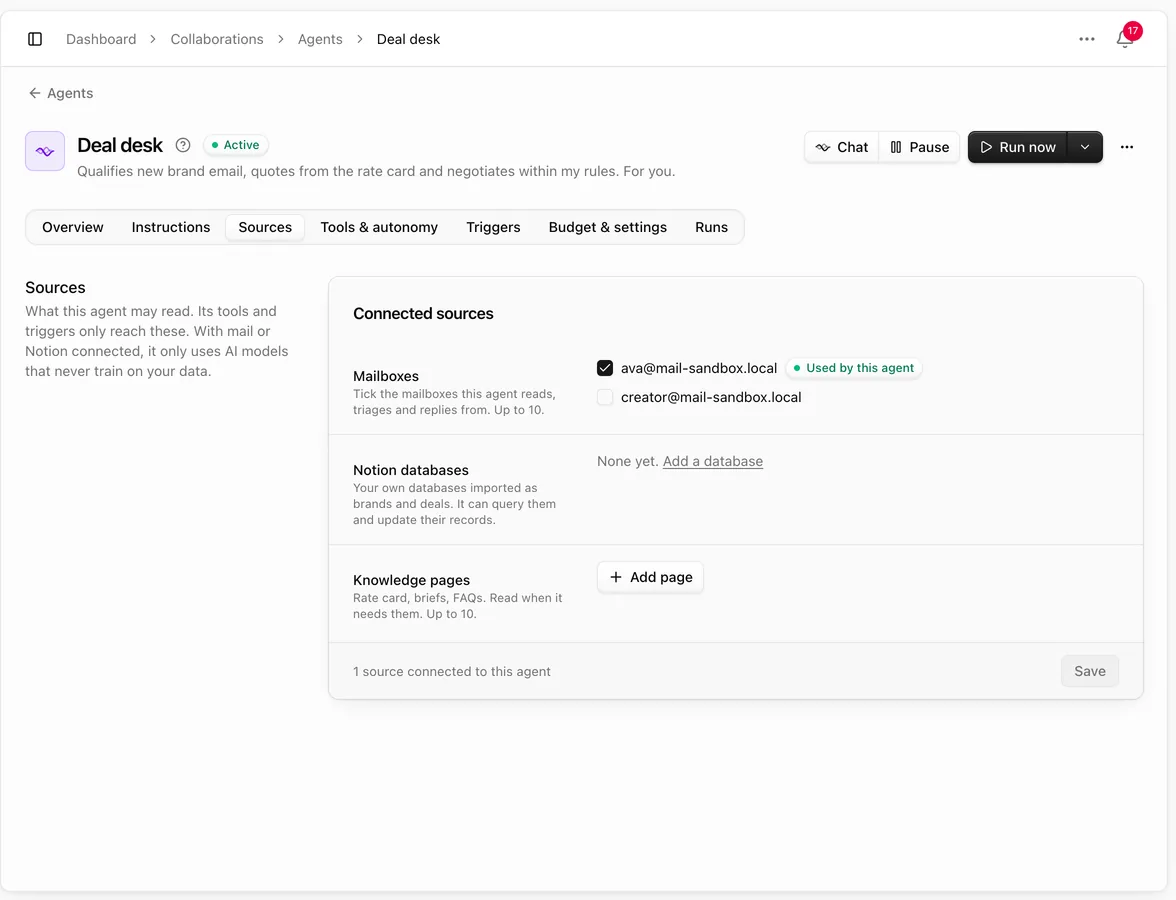
Task: Switch to the Overview tab
Action: tap(73, 227)
